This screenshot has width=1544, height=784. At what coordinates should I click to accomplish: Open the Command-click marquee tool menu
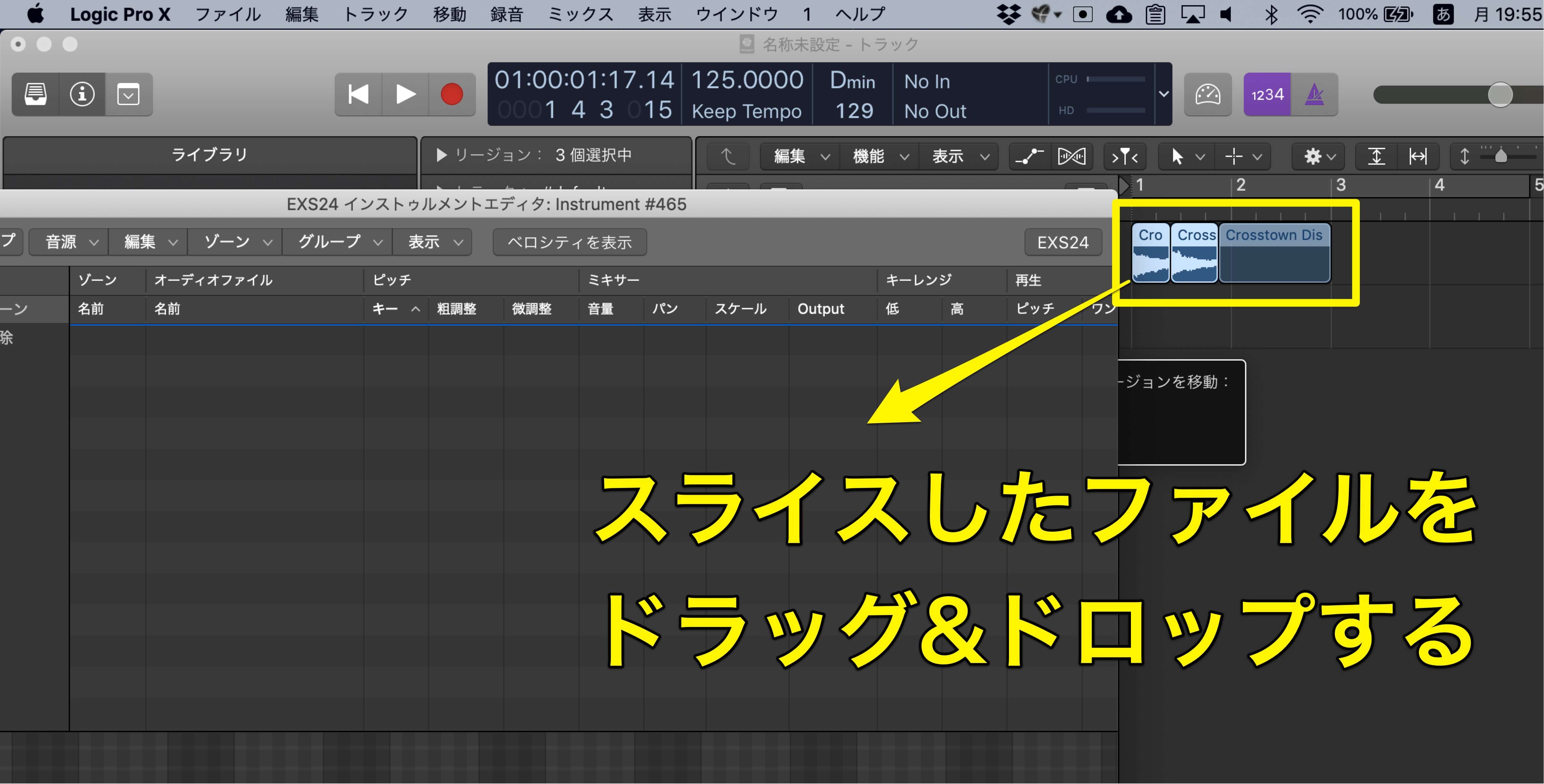(x=1243, y=156)
